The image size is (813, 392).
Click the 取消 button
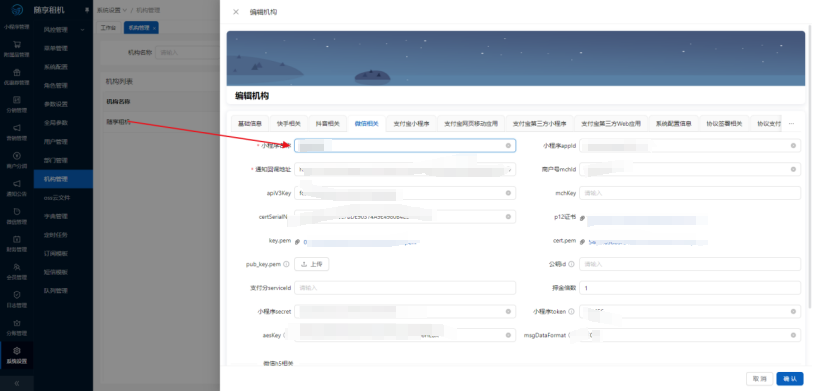tap(760, 379)
